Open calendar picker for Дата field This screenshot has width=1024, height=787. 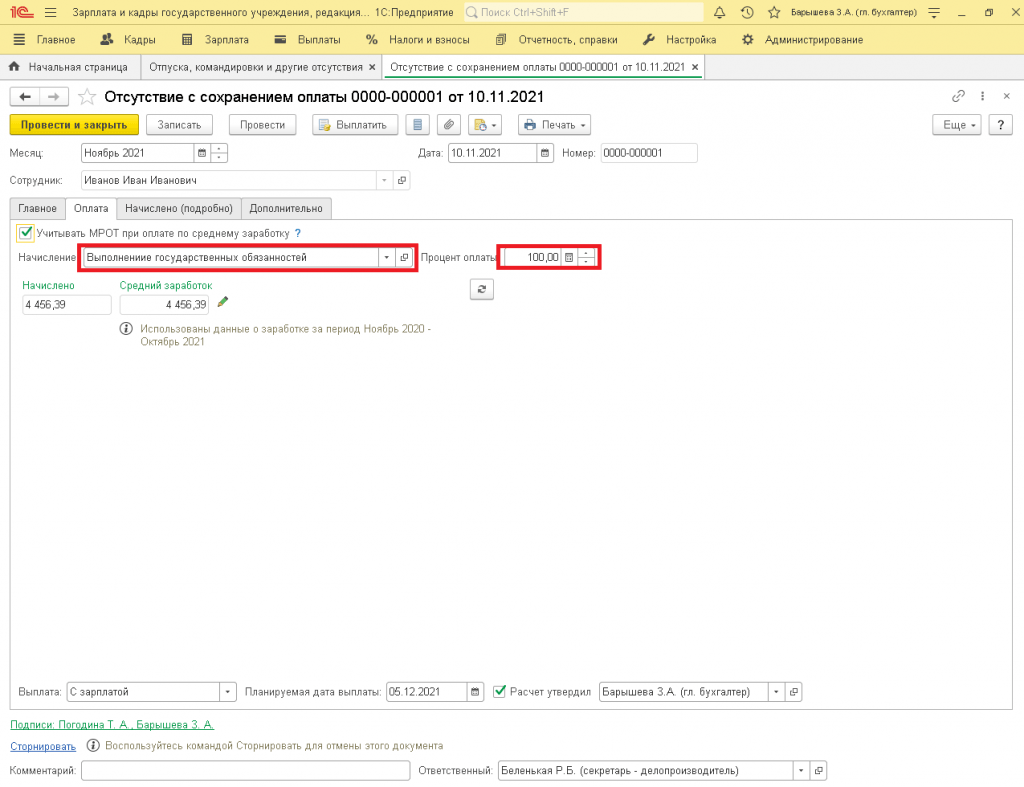click(x=545, y=153)
